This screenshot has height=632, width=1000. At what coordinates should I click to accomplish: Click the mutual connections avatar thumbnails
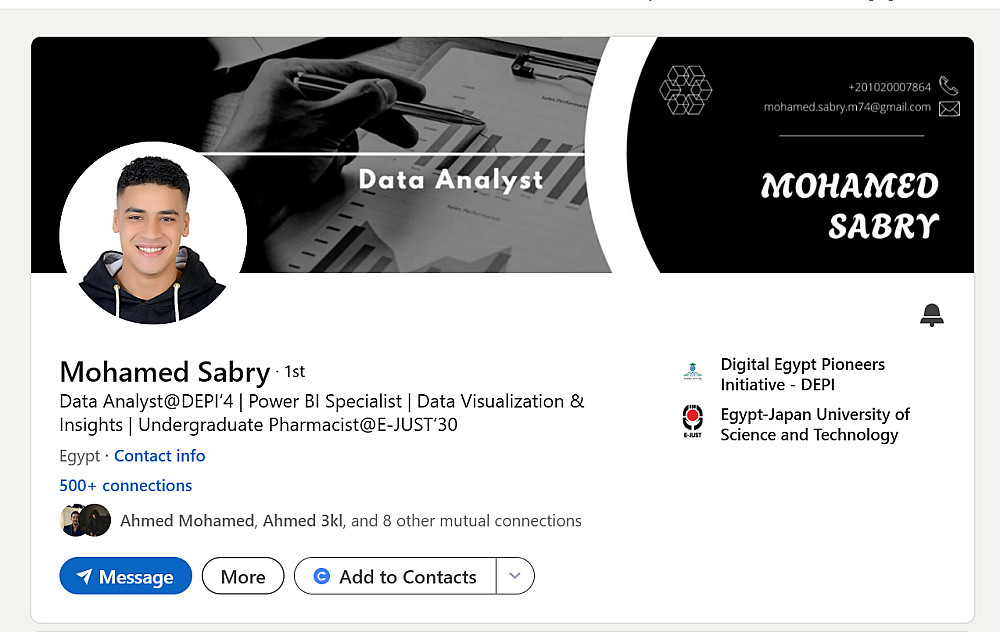pyautogui.click(x=85, y=521)
